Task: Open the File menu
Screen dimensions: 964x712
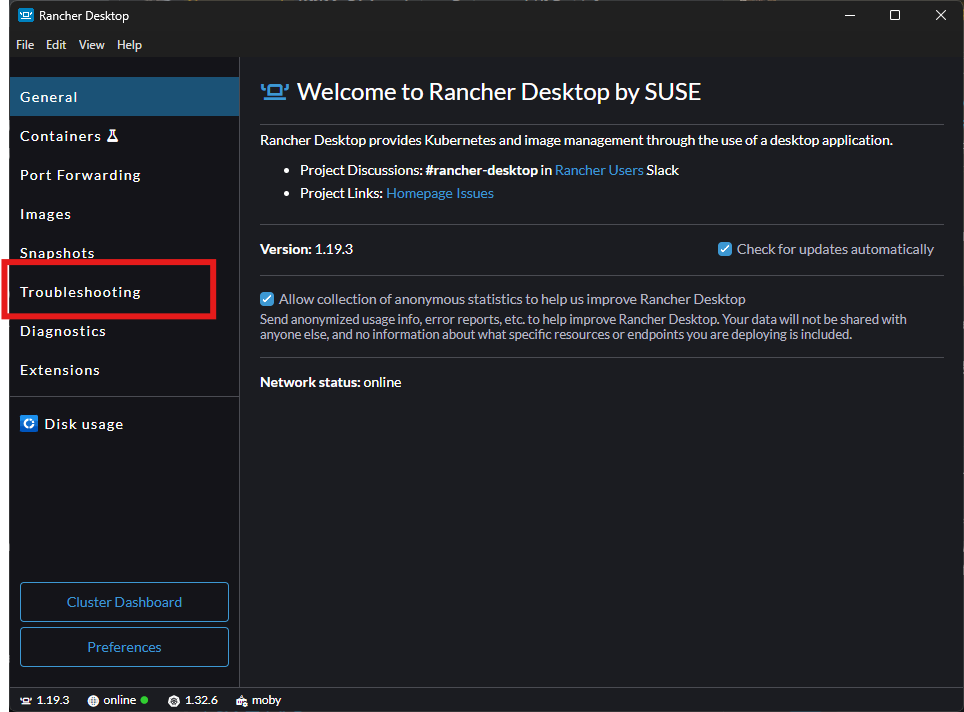Action: click(x=25, y=45)
